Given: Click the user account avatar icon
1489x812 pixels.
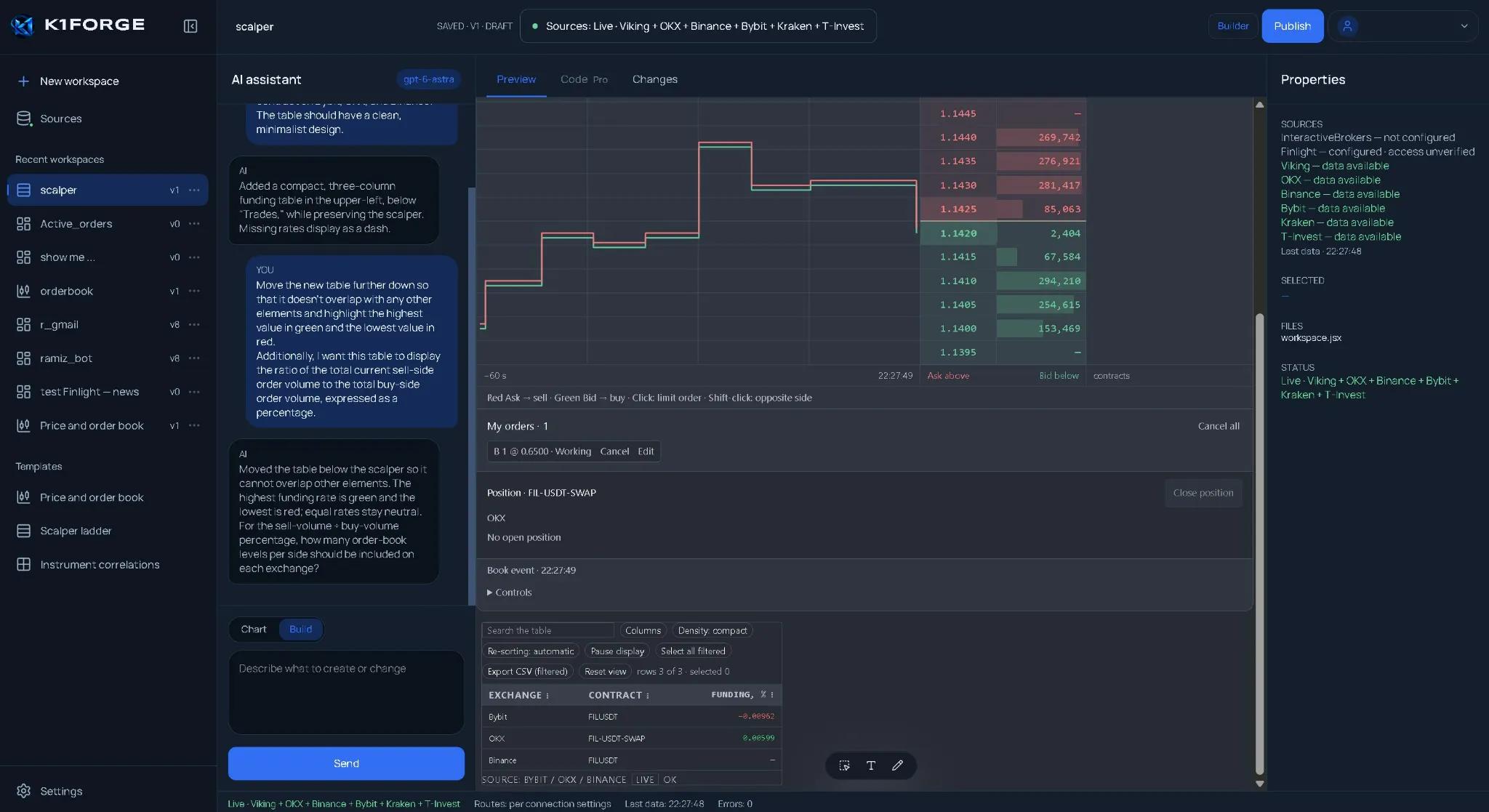Looking at the screenshot, I should (x=1347, y=26).
